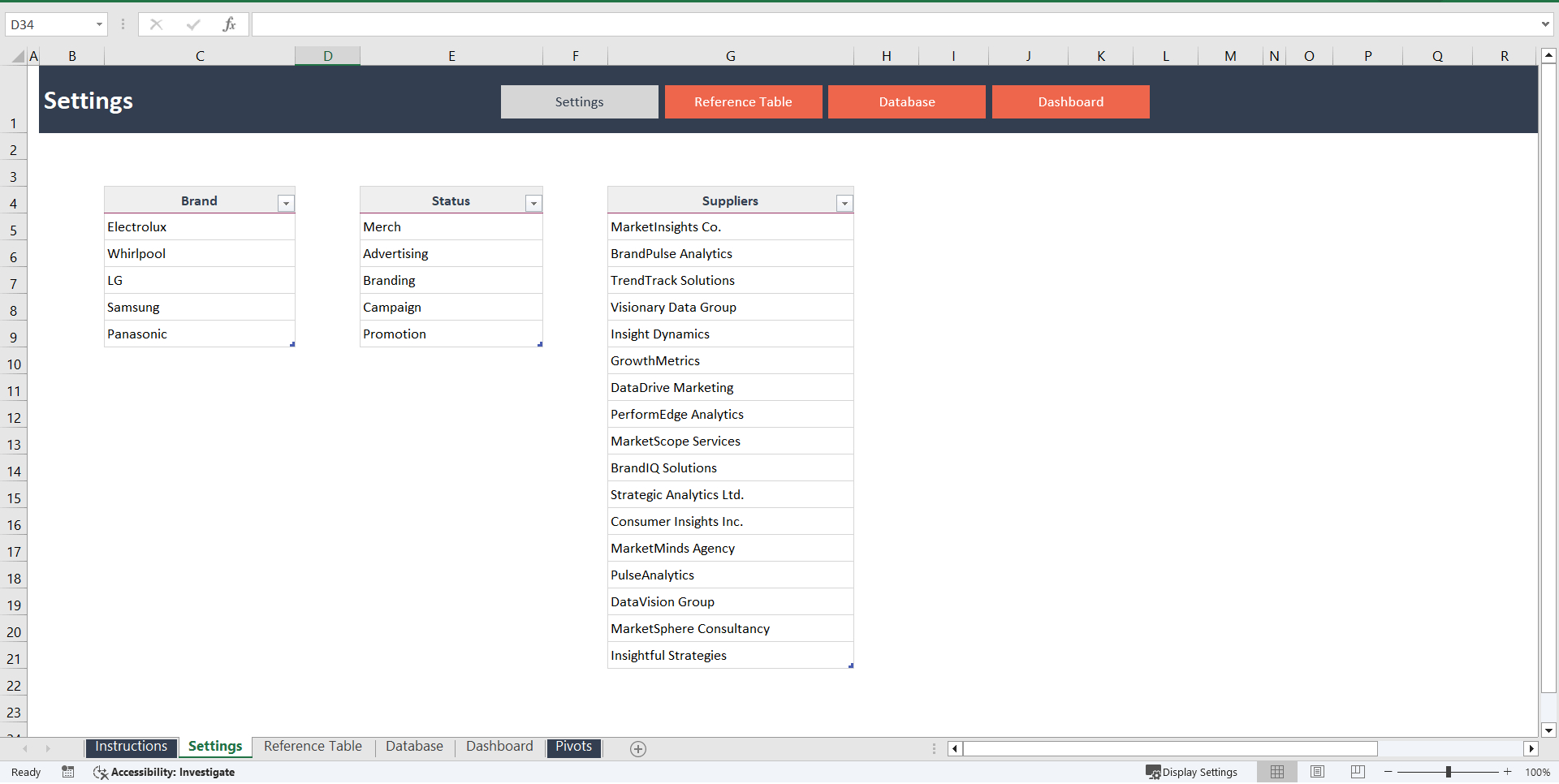
Task: Click vertical scrollbar up arrow
Action: click(x=1548, y=56)
